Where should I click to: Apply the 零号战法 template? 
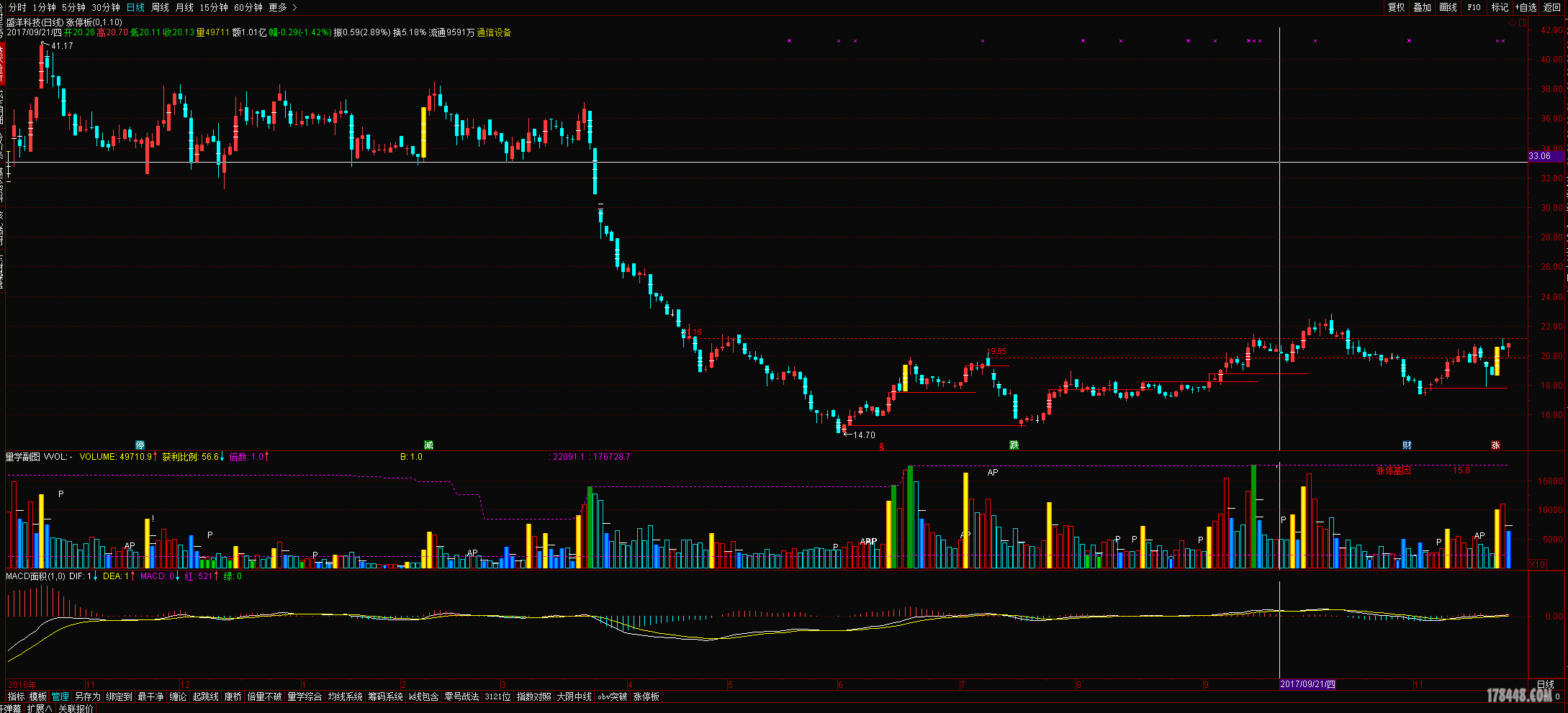click(461, 696)
